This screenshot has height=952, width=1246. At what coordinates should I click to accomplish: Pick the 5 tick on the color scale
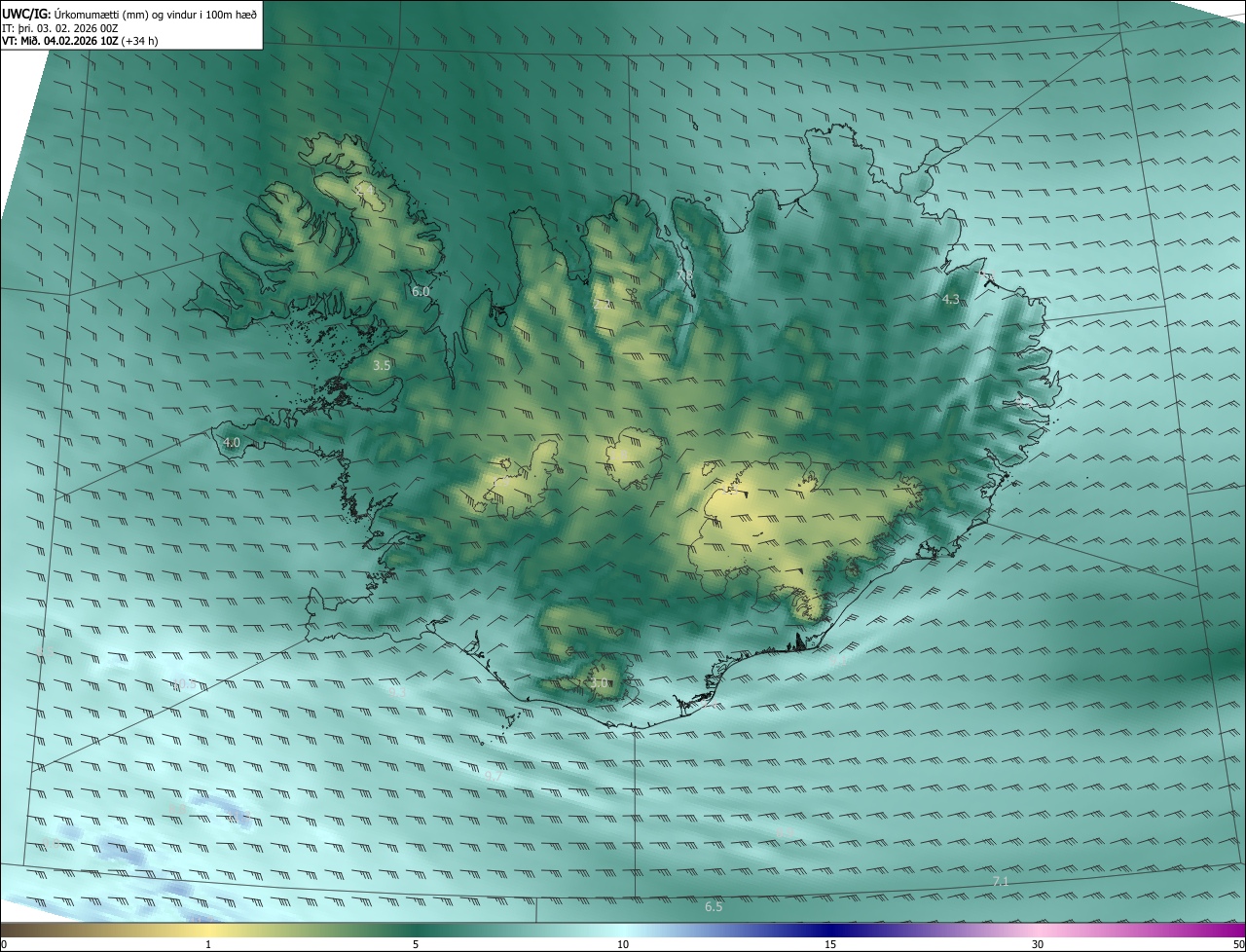(416, 945)
